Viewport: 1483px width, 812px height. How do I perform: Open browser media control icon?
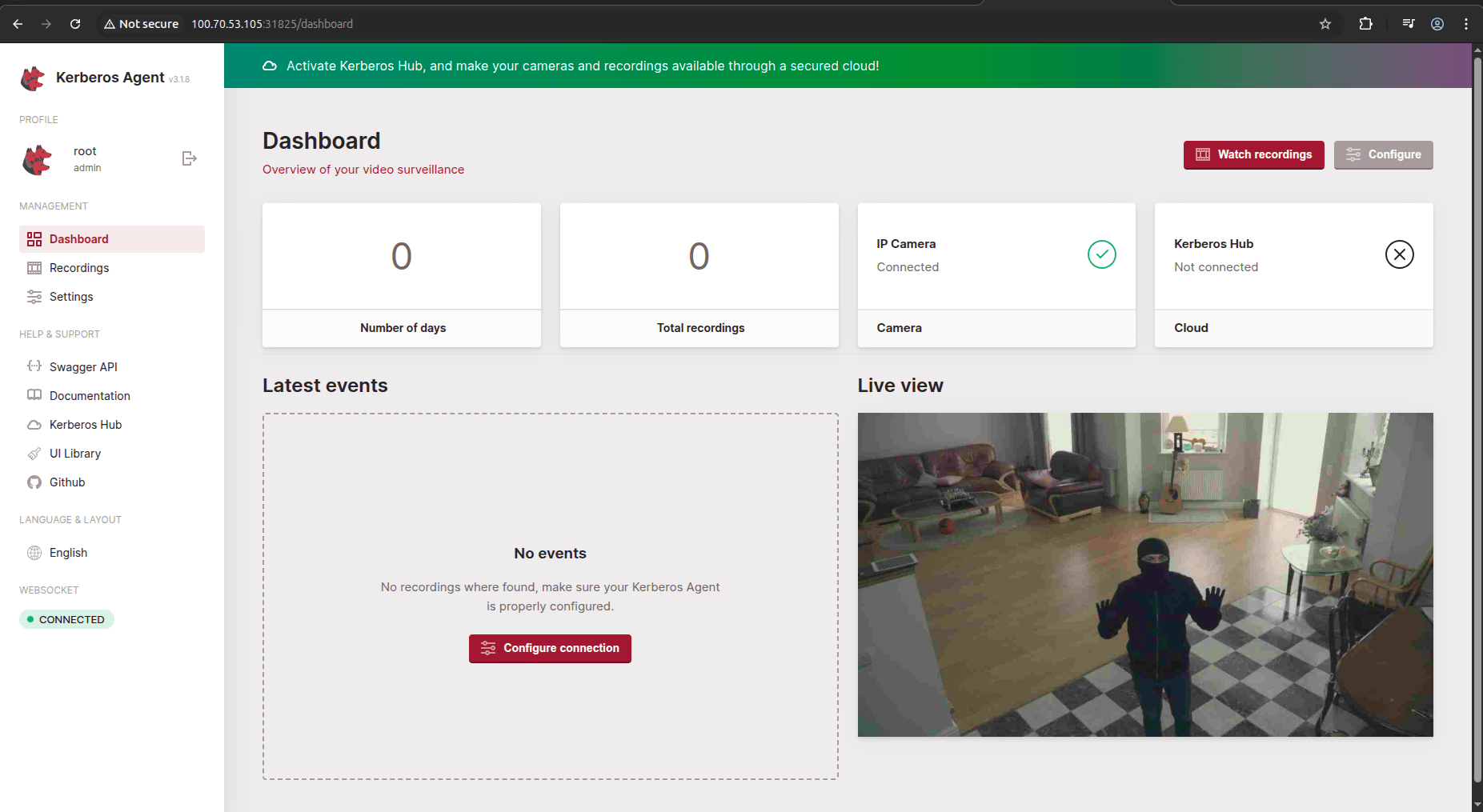click(1409, 24)
